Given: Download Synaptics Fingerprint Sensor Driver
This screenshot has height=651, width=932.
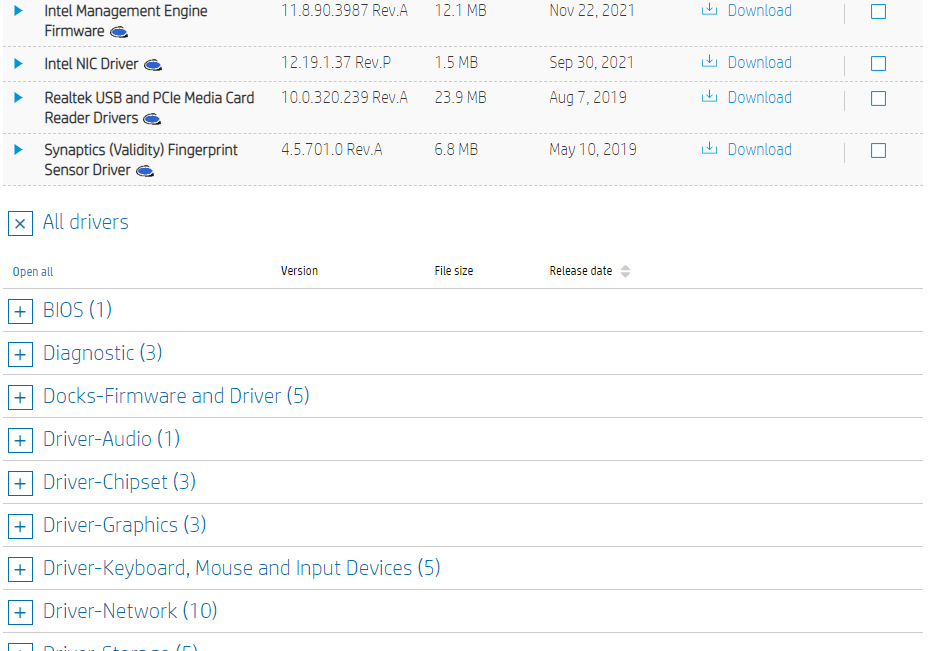Looking at the screenshot, I should 760,149.
